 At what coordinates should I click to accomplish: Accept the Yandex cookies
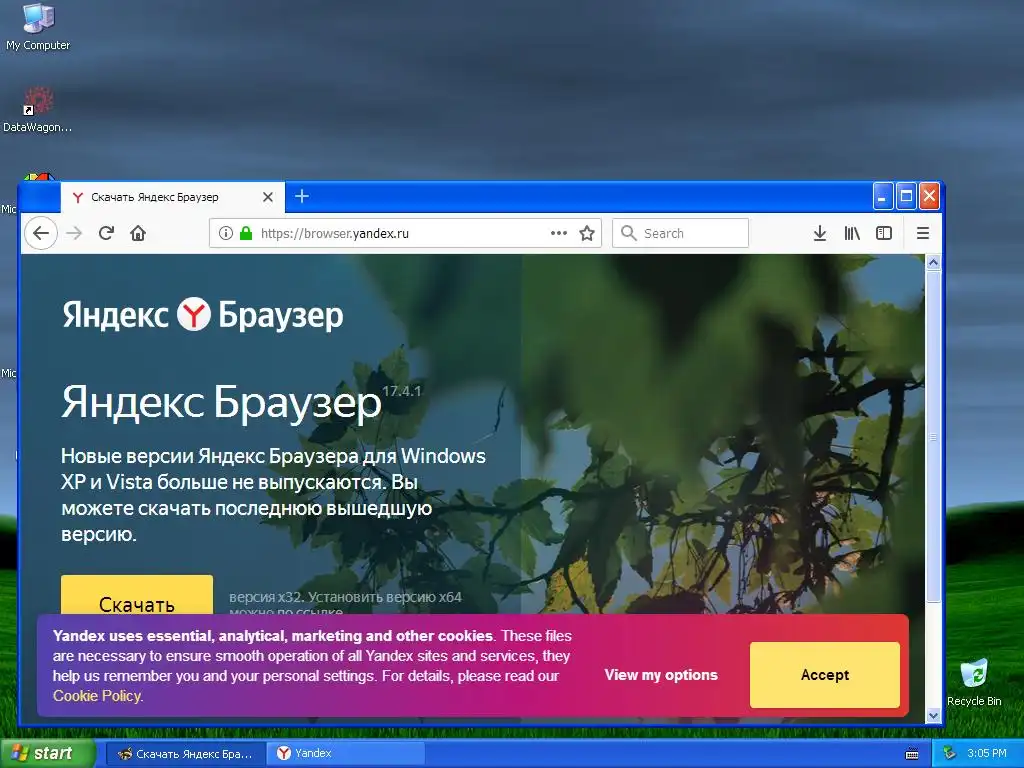click(x=825, y=675)
